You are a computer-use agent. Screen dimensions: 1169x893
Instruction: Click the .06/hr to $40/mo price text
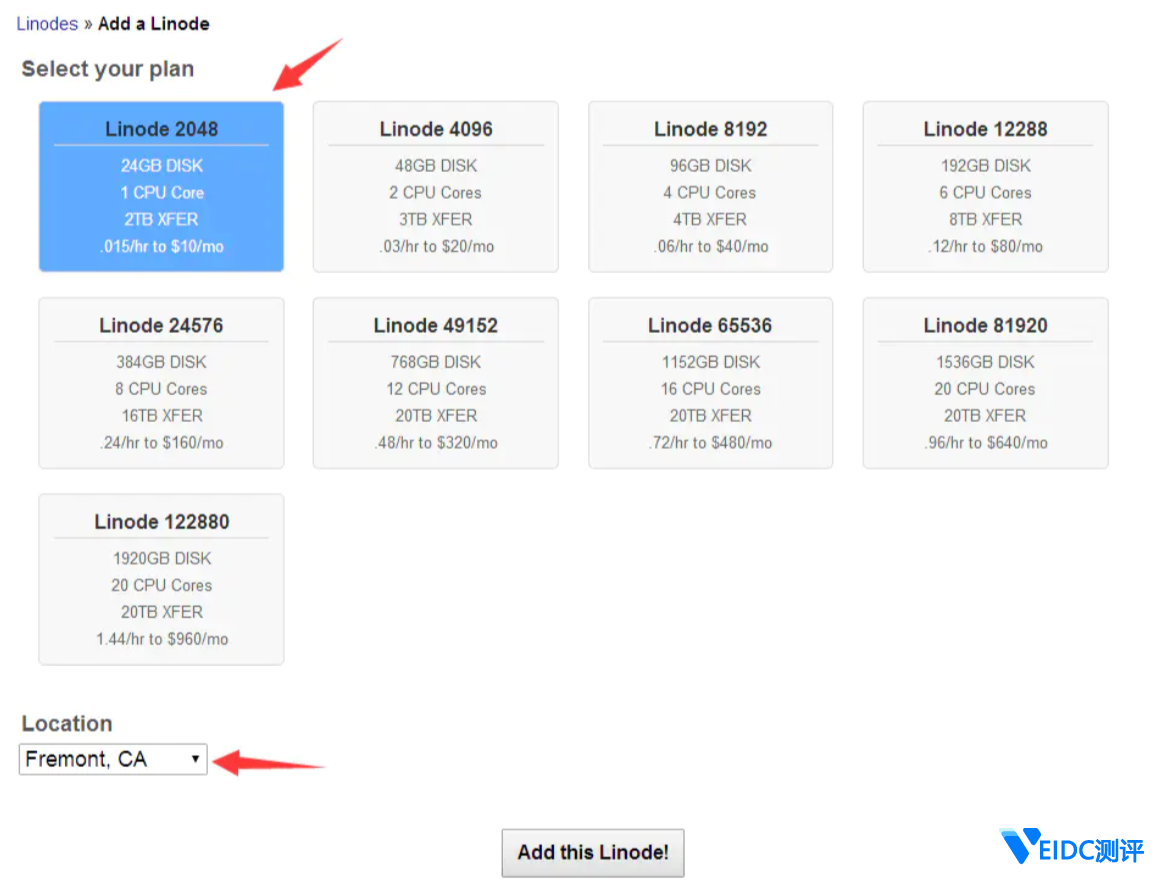click(x=710, y=246)
